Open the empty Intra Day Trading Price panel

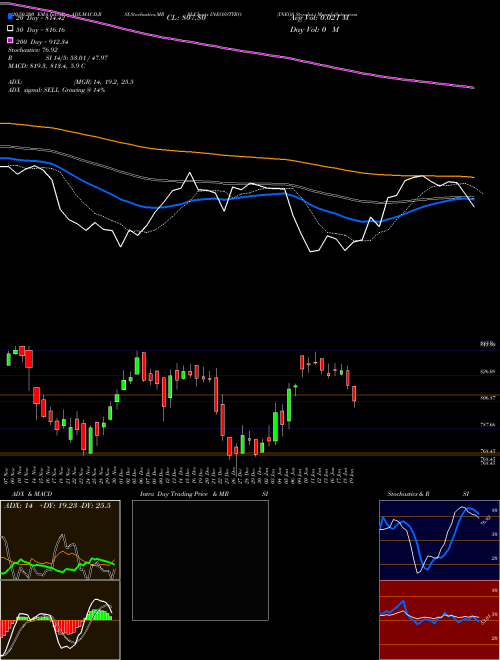[200, 560]
